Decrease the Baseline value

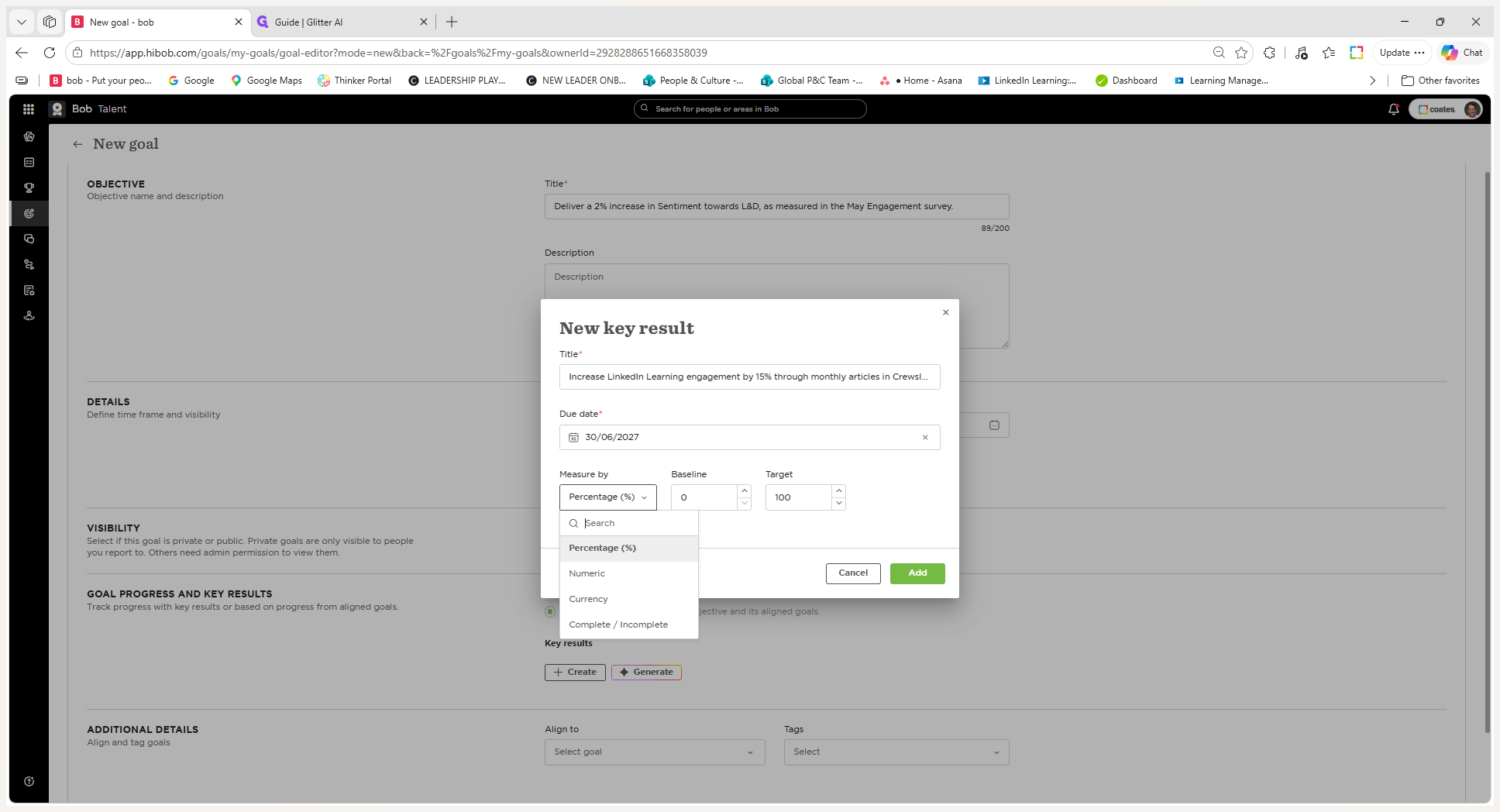[x=745, y=504]
